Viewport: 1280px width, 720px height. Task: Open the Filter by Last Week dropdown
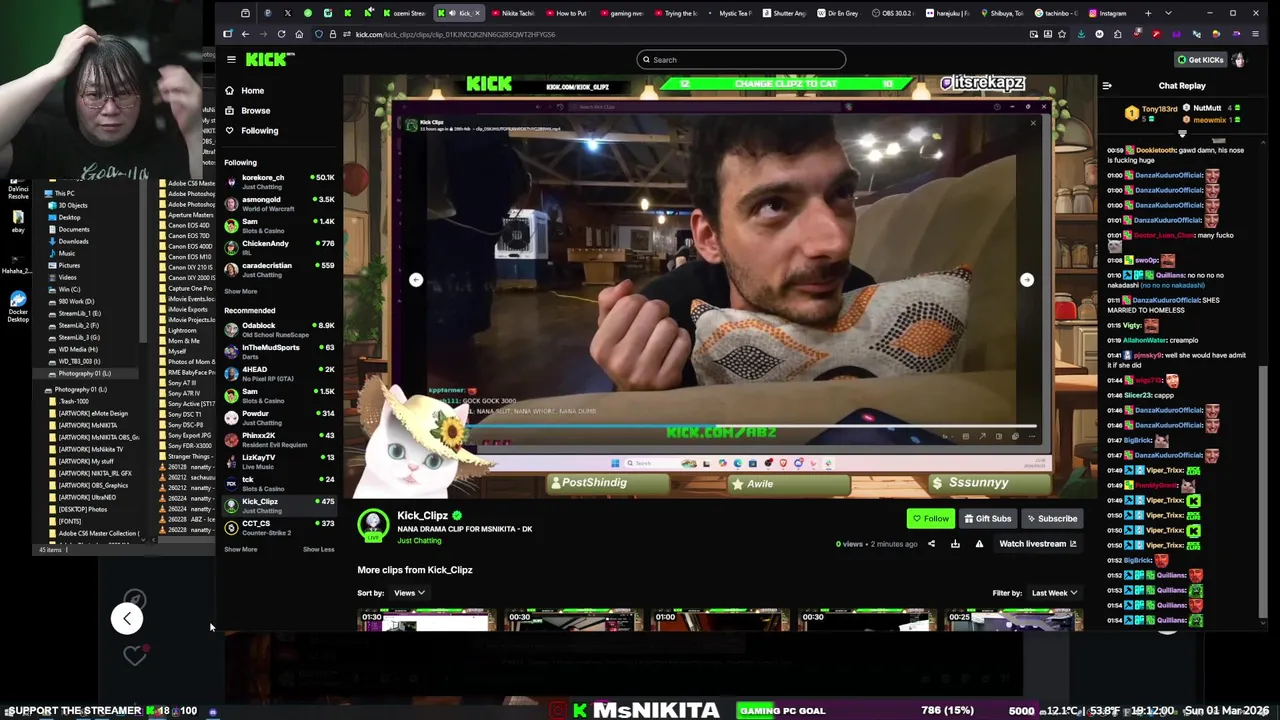pyautogui.click(x=1054, y=593)
